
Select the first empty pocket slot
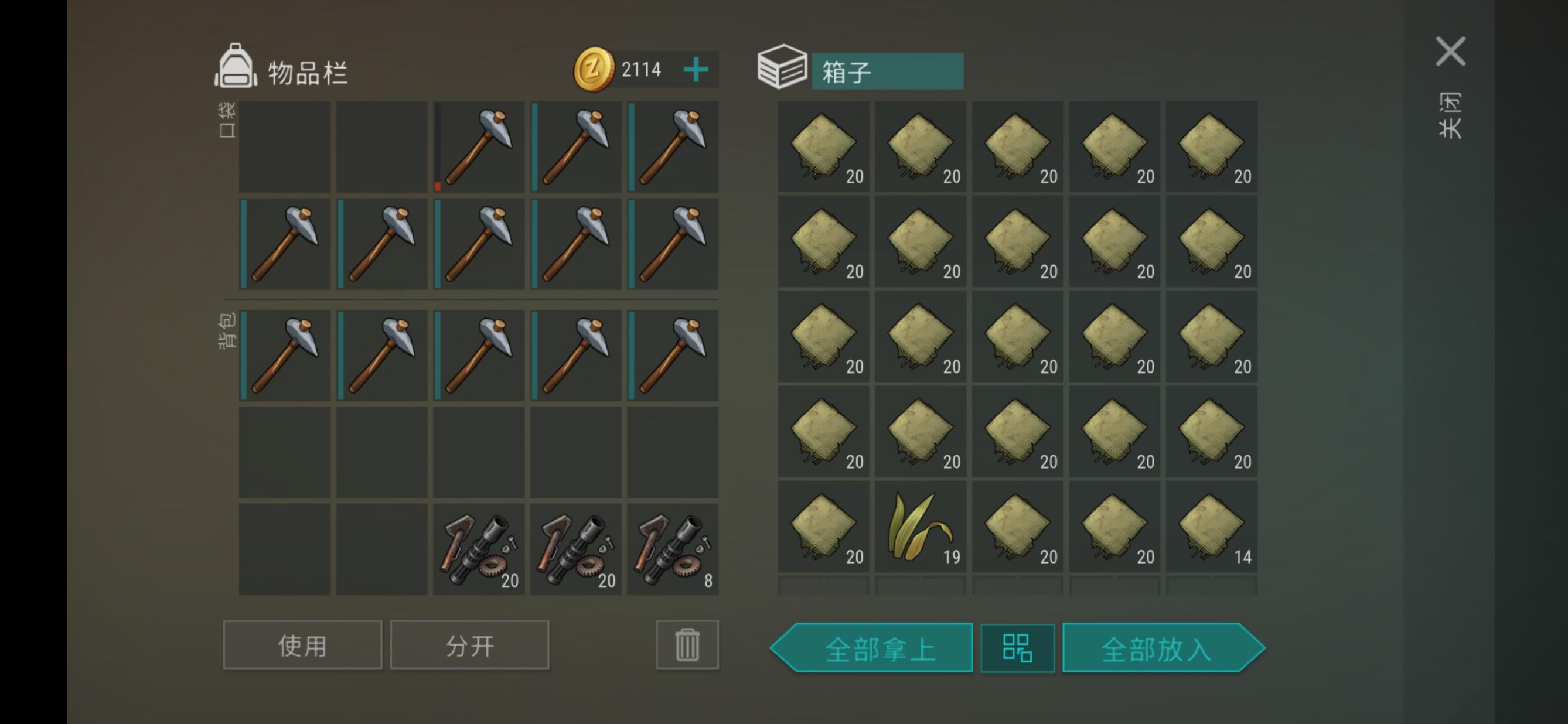coord(285,147)
